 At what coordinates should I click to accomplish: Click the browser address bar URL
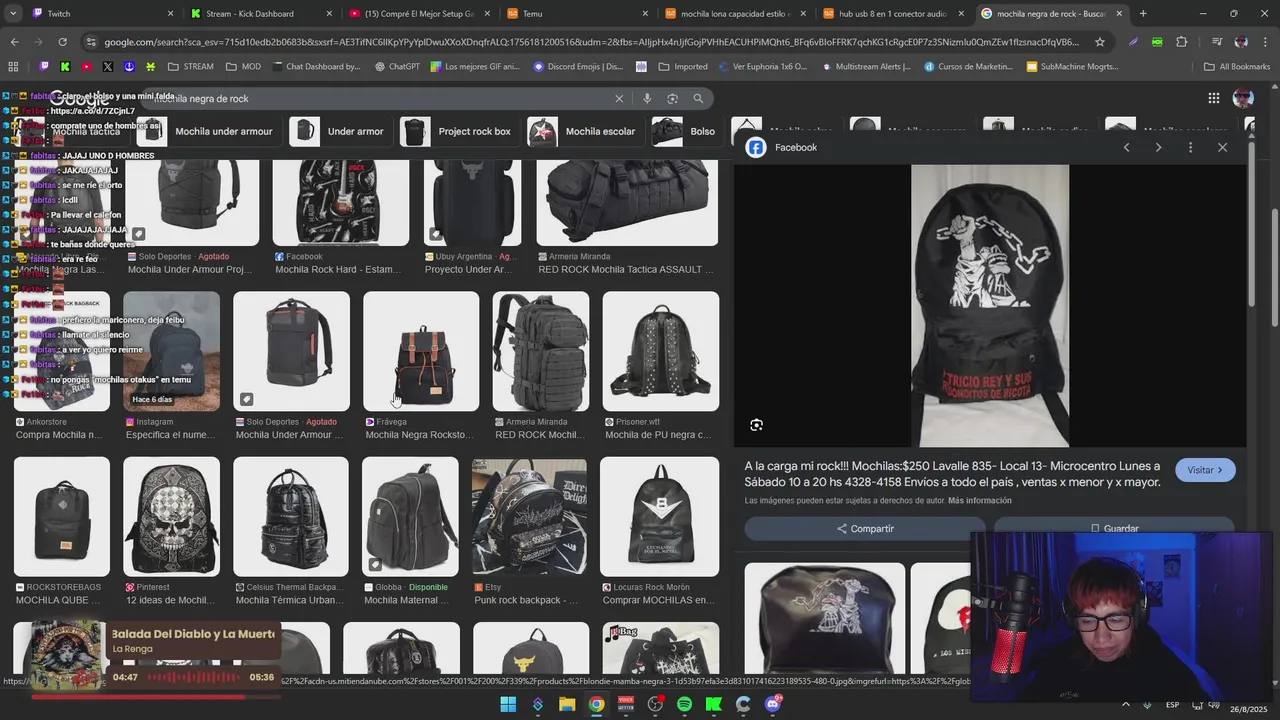590,42
